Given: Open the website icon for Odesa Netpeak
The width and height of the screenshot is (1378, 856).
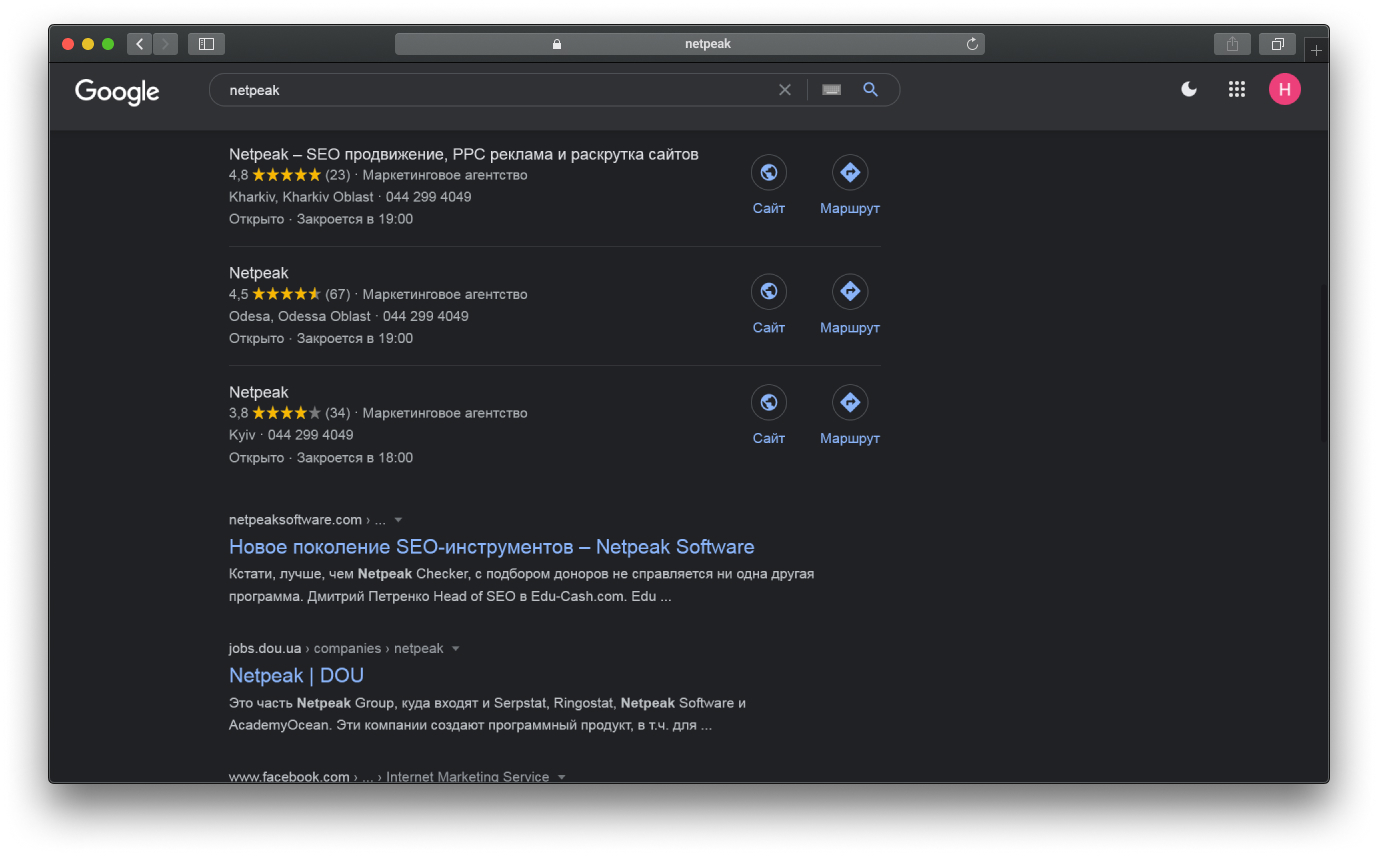Looking at the screenshot, I should pos(768,291).
